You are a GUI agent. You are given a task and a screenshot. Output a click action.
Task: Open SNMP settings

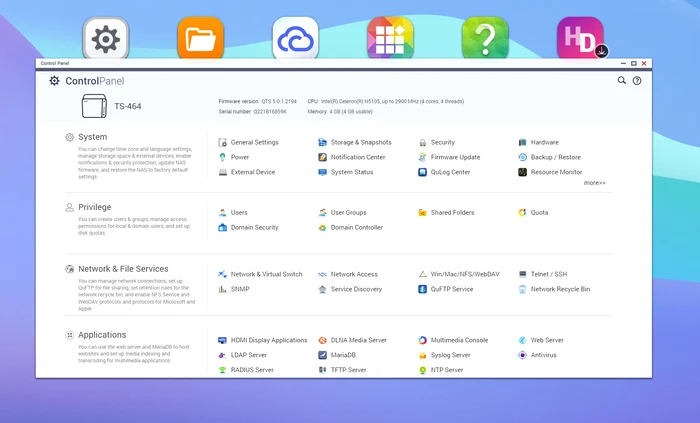pyautogui.click(x=233, y=289)
